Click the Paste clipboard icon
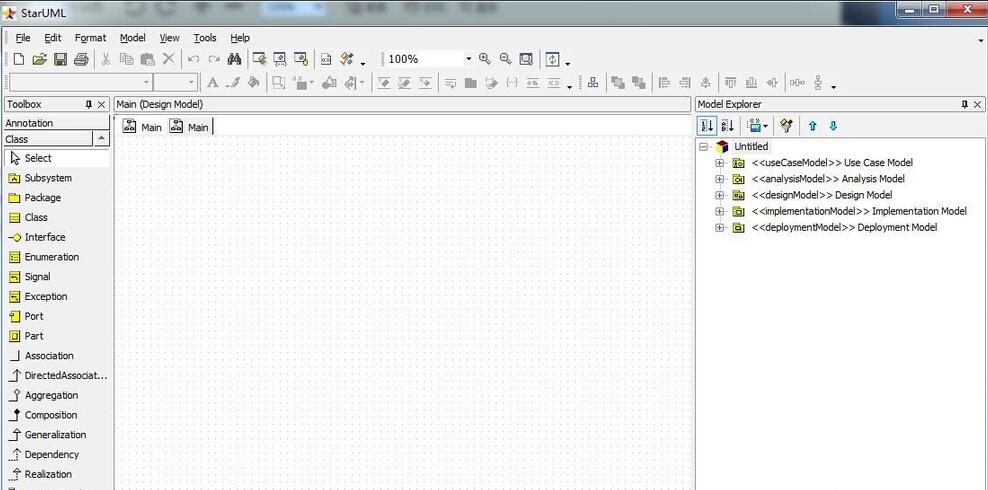 click(x=147, y=59)
